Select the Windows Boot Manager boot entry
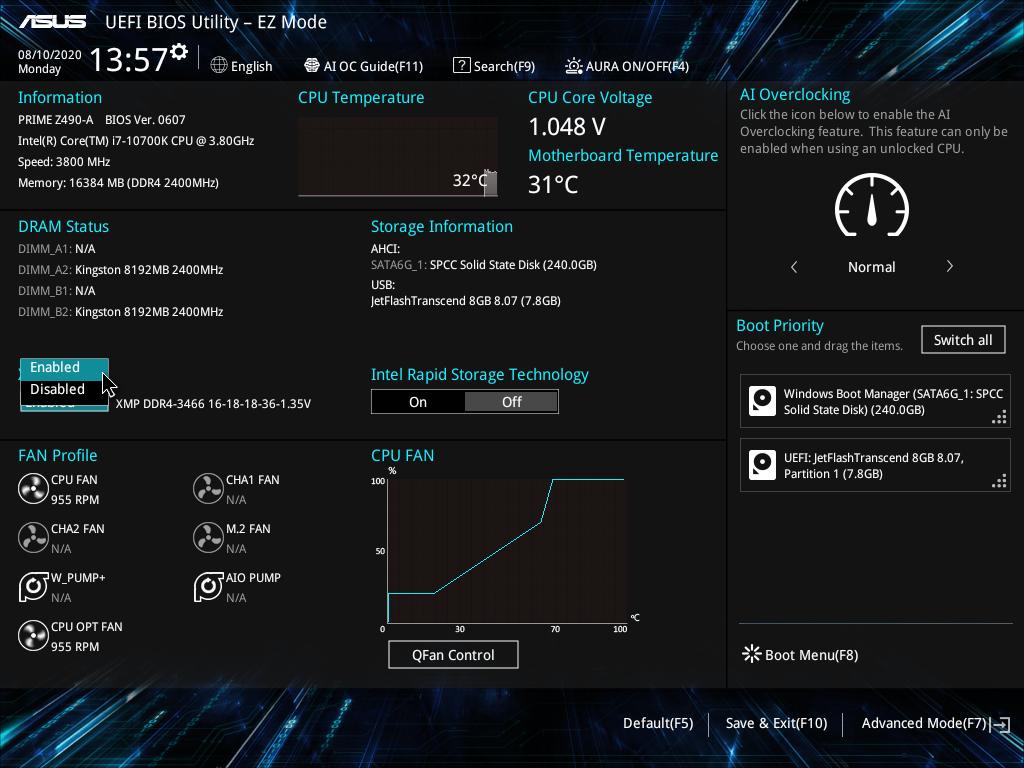 point(875,401)
